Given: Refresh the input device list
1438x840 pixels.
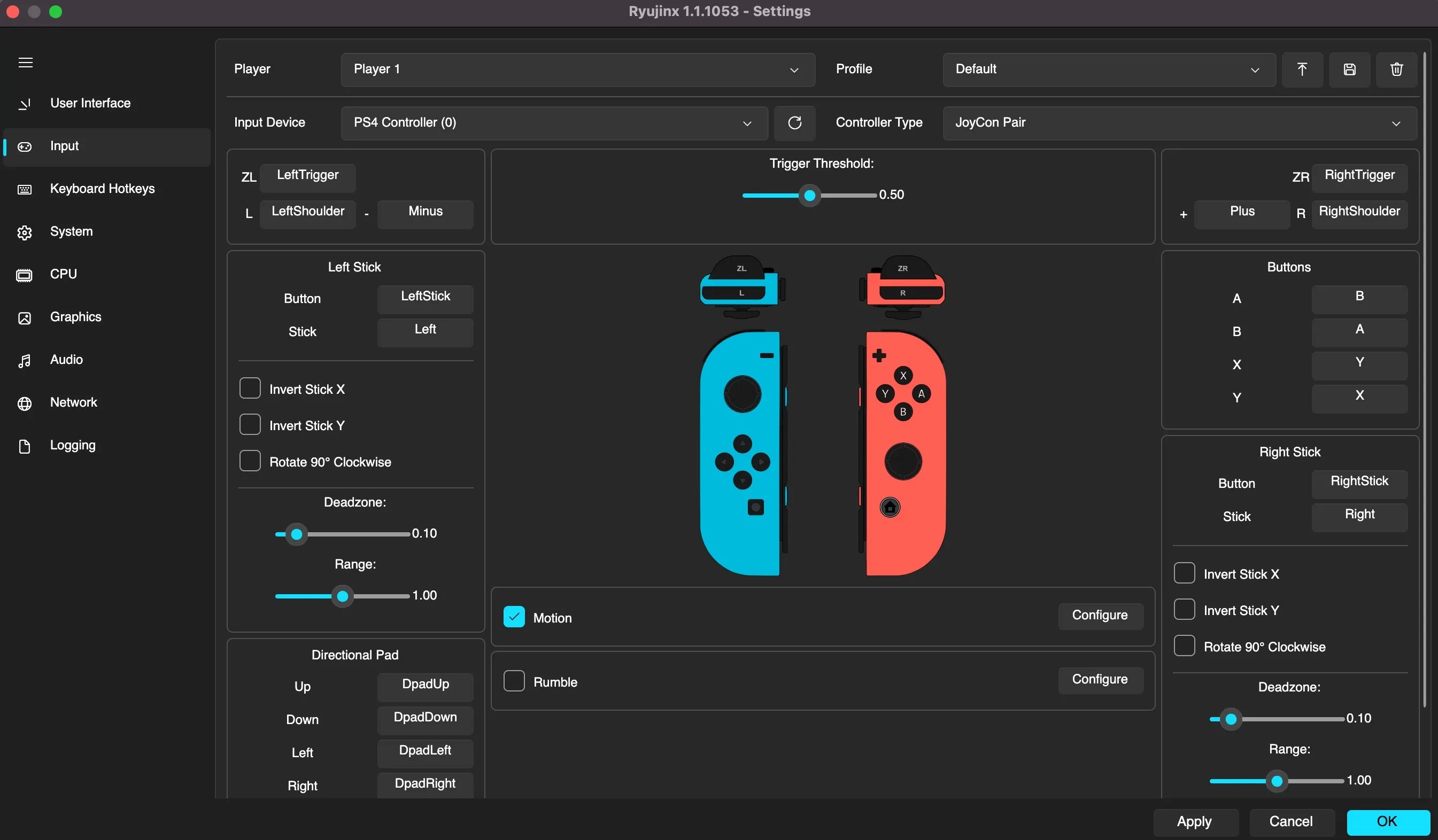Looking at the screenshot, I should (794, 122).
